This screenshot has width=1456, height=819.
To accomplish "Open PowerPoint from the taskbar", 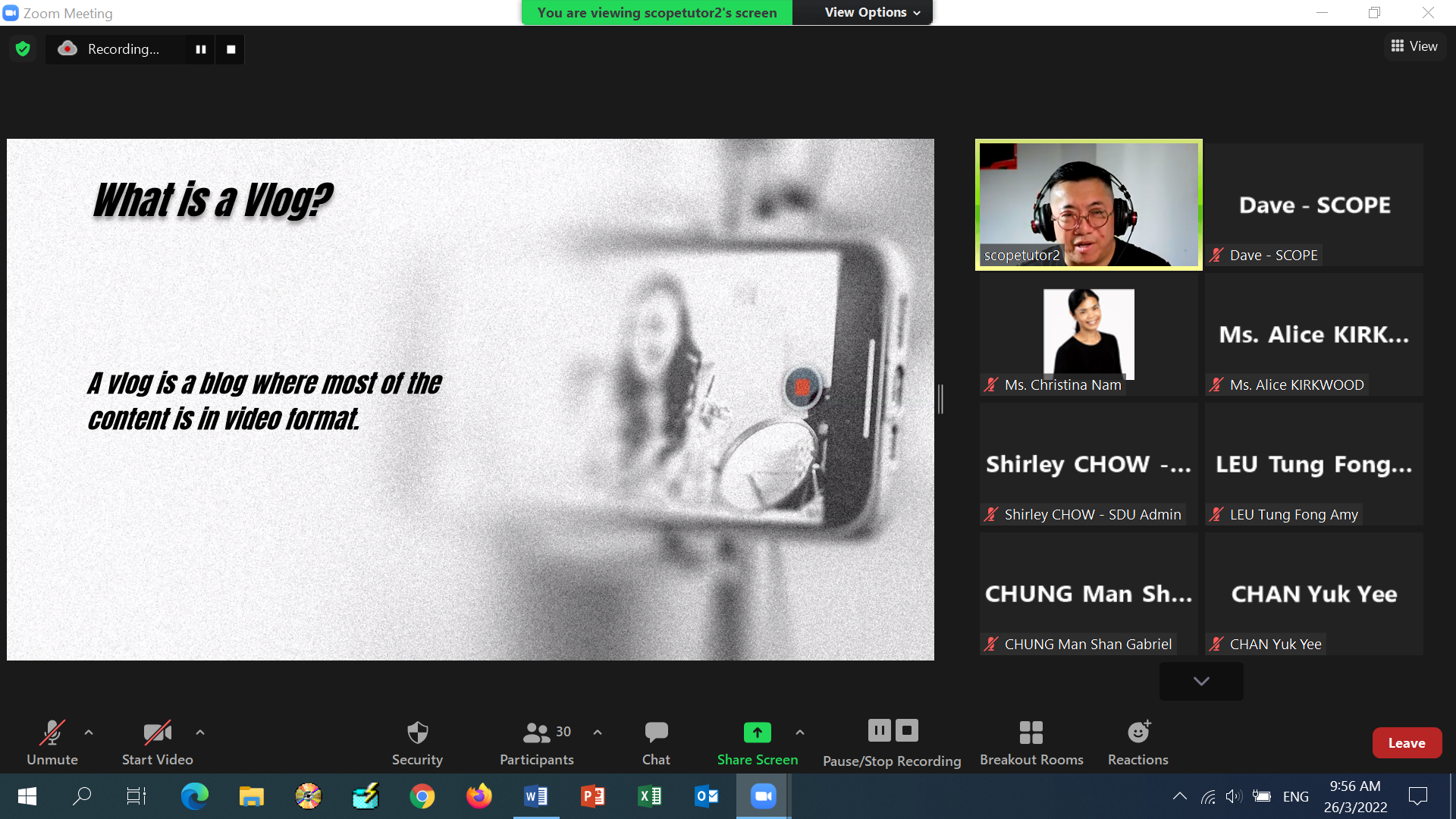I will click(592, 796).
